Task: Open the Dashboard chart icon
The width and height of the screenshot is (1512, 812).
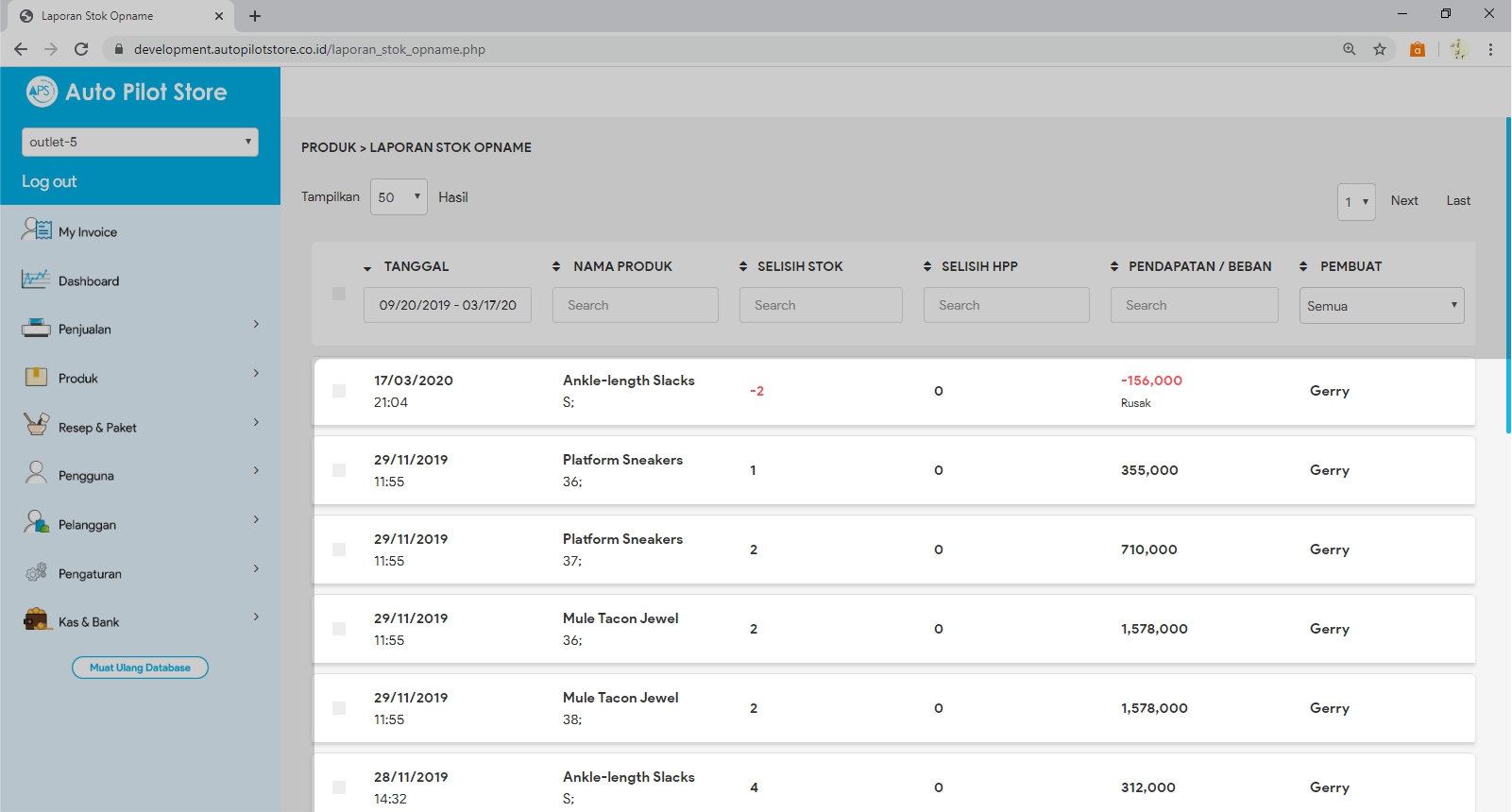Action: point(36,279)
